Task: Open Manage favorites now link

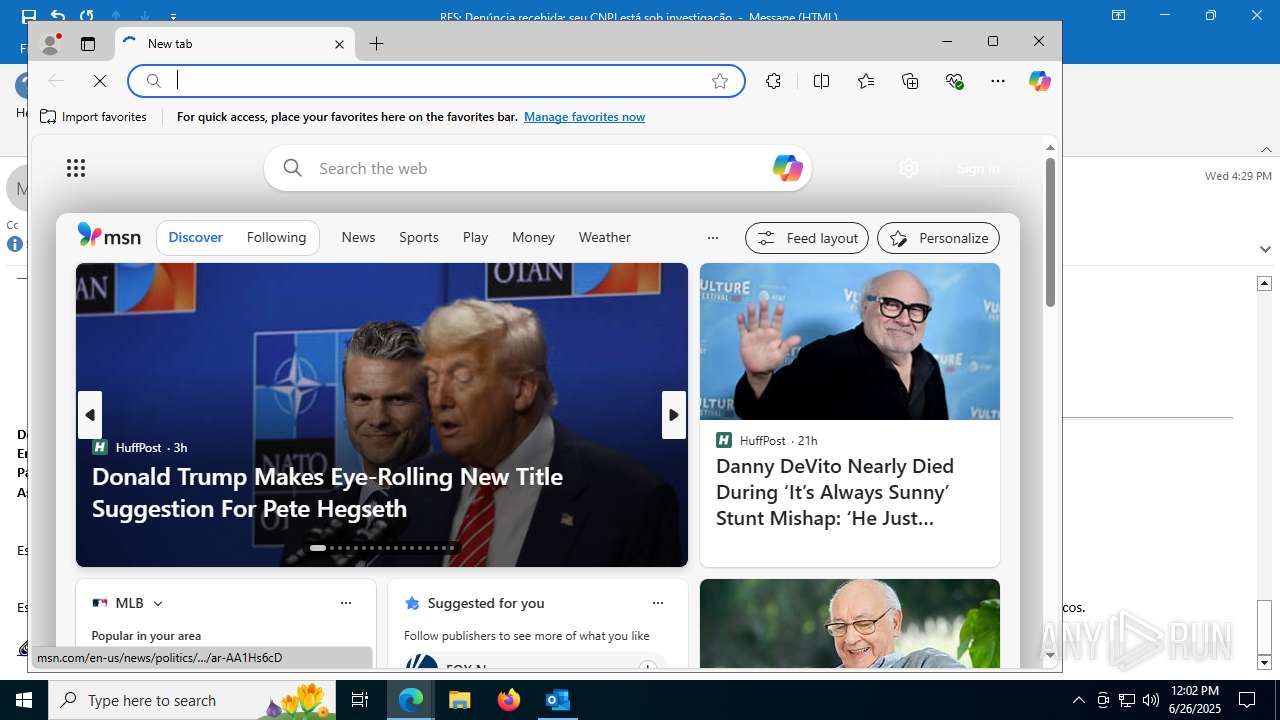Action: coord(584,117)
